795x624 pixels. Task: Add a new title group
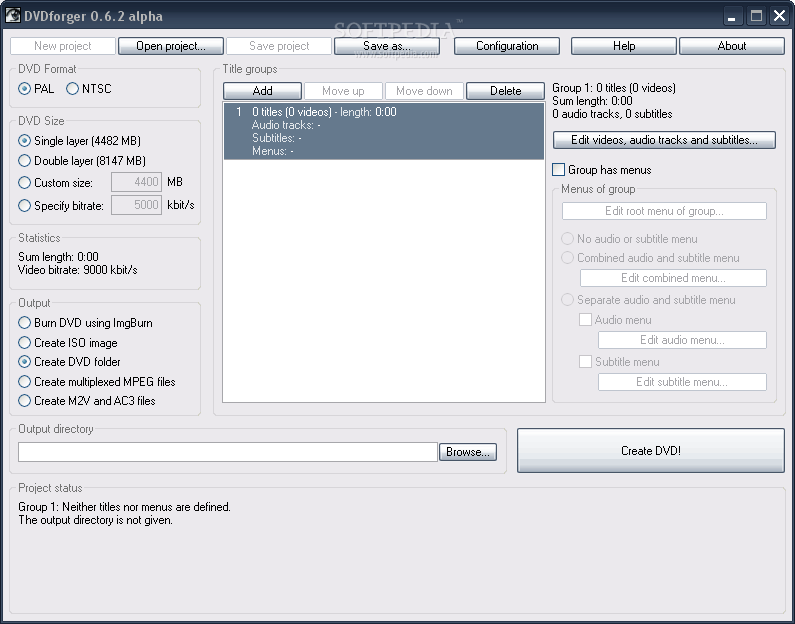(x=262, y=91)
